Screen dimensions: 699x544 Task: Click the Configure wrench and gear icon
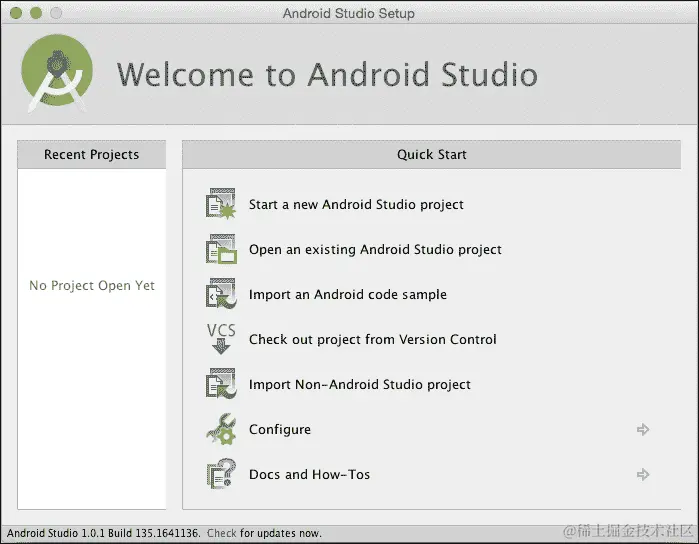pos(221,429)
